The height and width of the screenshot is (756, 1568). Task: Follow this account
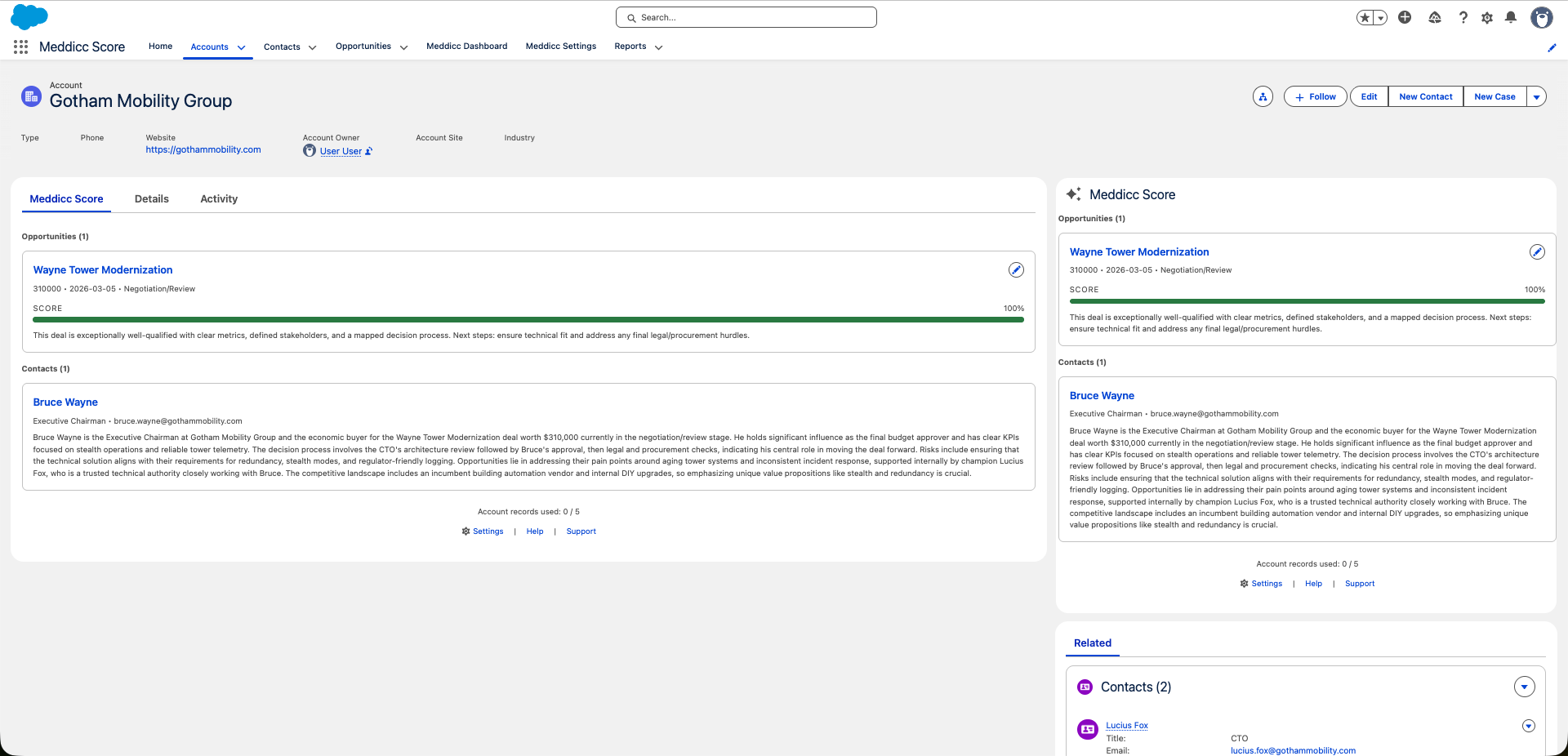click(1315, 97)
